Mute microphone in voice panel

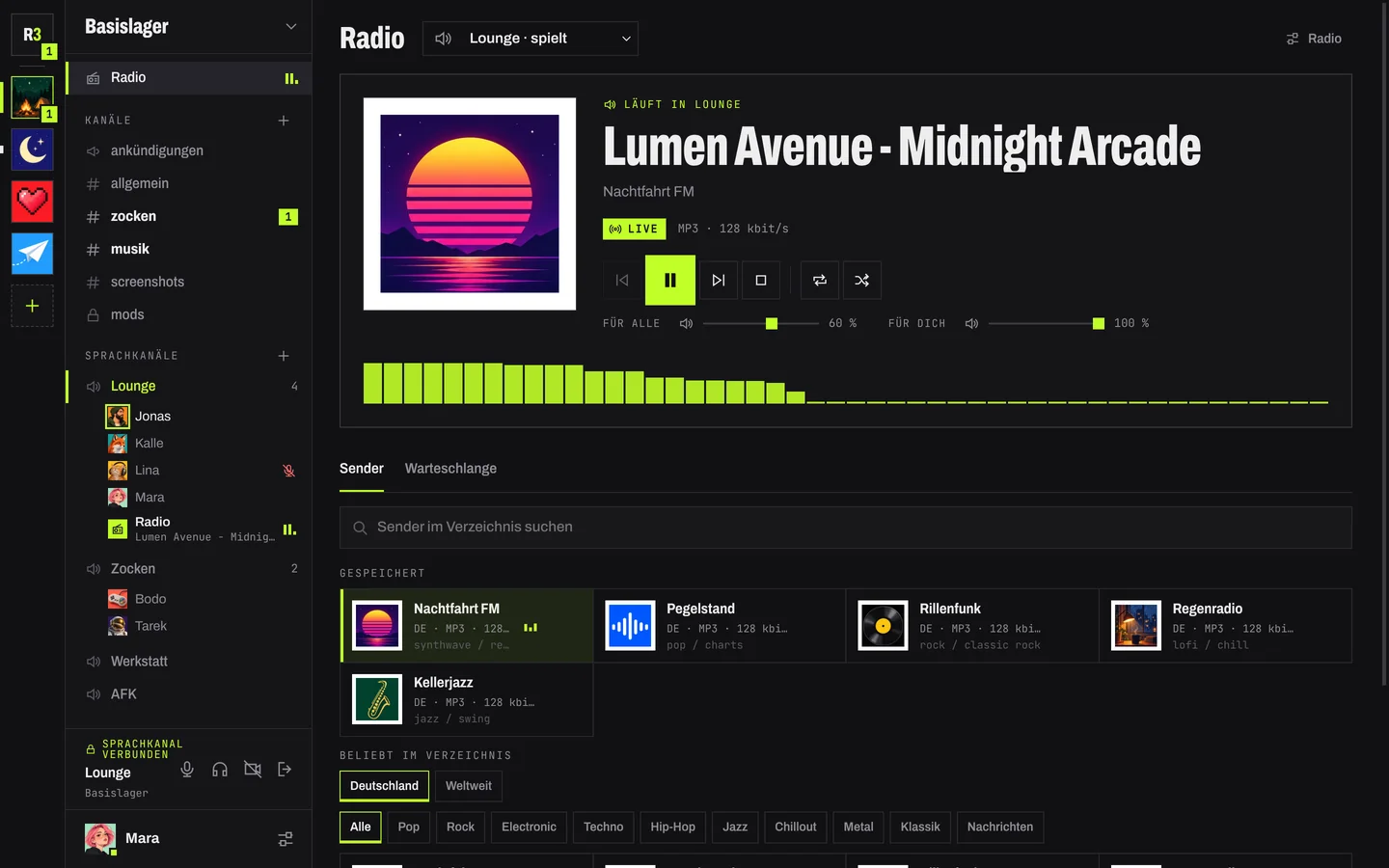[187, 769]
